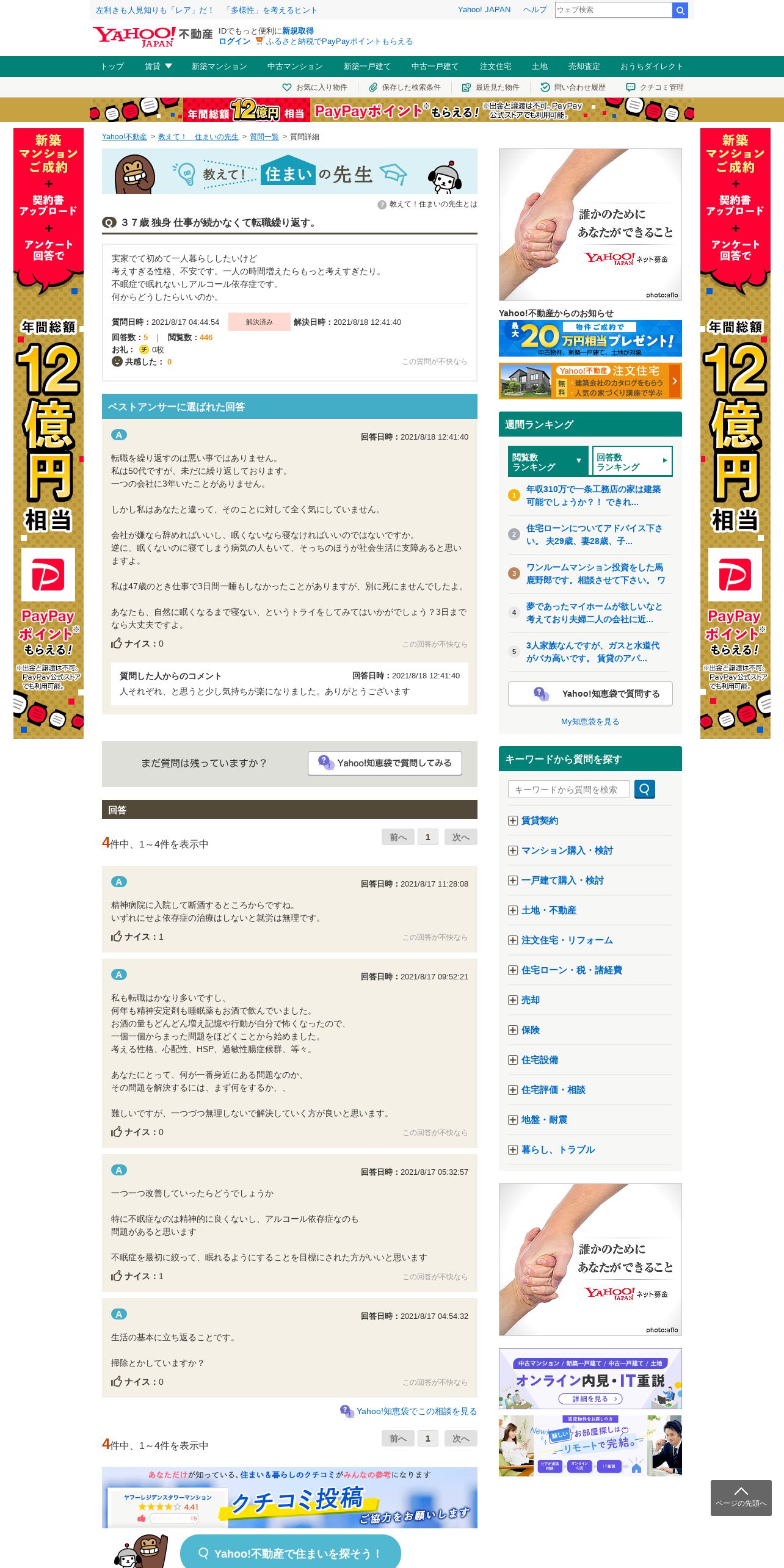Screen dimensions: 784x1568
Task: Expand the 住宅設備 category
Action: (513, 1060)
